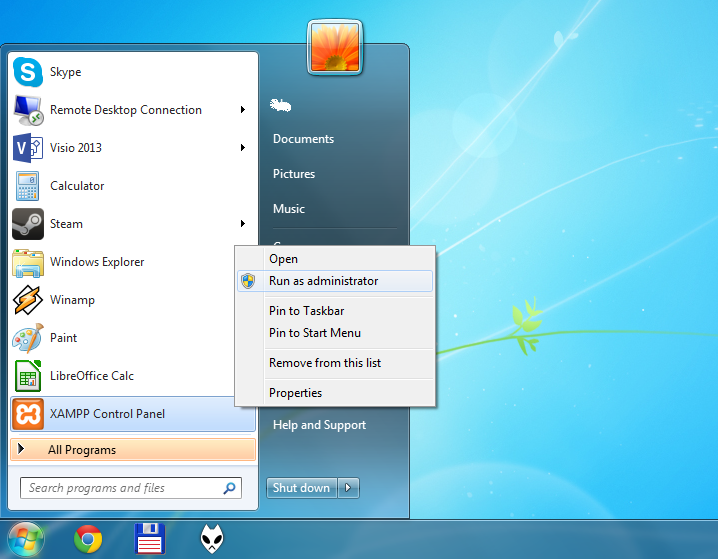Expand Visio 2013 jump list arrow
Image resolution: width=718 pixels, height=559 pixels.
click(243, 147)
